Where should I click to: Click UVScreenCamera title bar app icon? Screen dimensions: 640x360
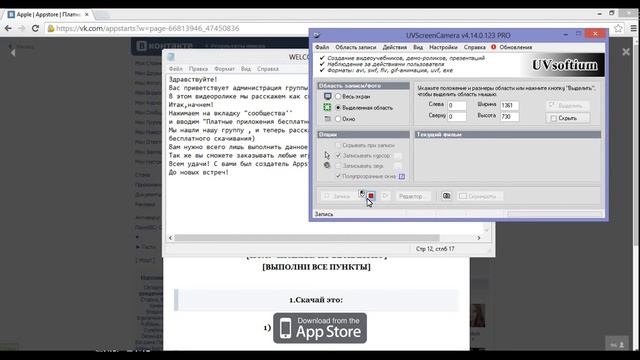[317, 35]
